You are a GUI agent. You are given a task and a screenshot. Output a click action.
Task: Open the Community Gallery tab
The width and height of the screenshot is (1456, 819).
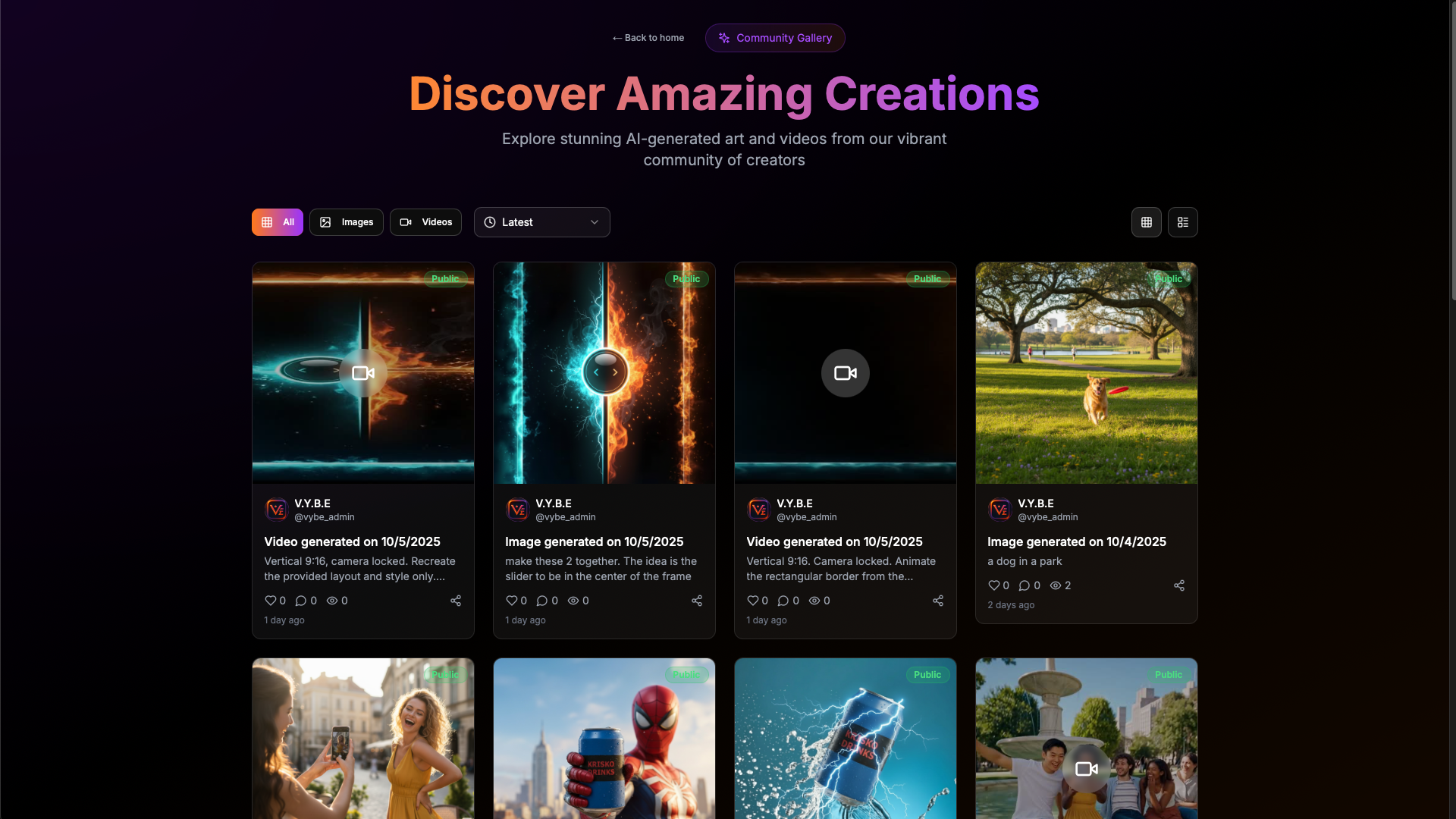774,38
